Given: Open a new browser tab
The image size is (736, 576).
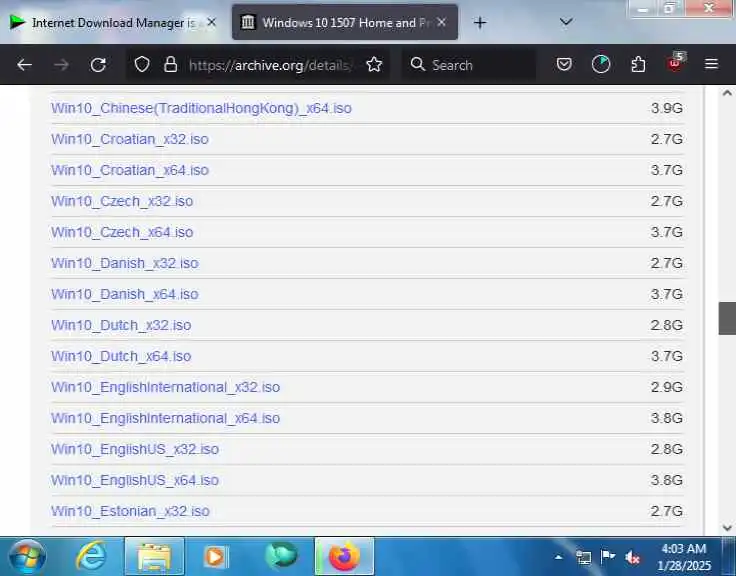Looking at the screenshot, I should point(480,23).
